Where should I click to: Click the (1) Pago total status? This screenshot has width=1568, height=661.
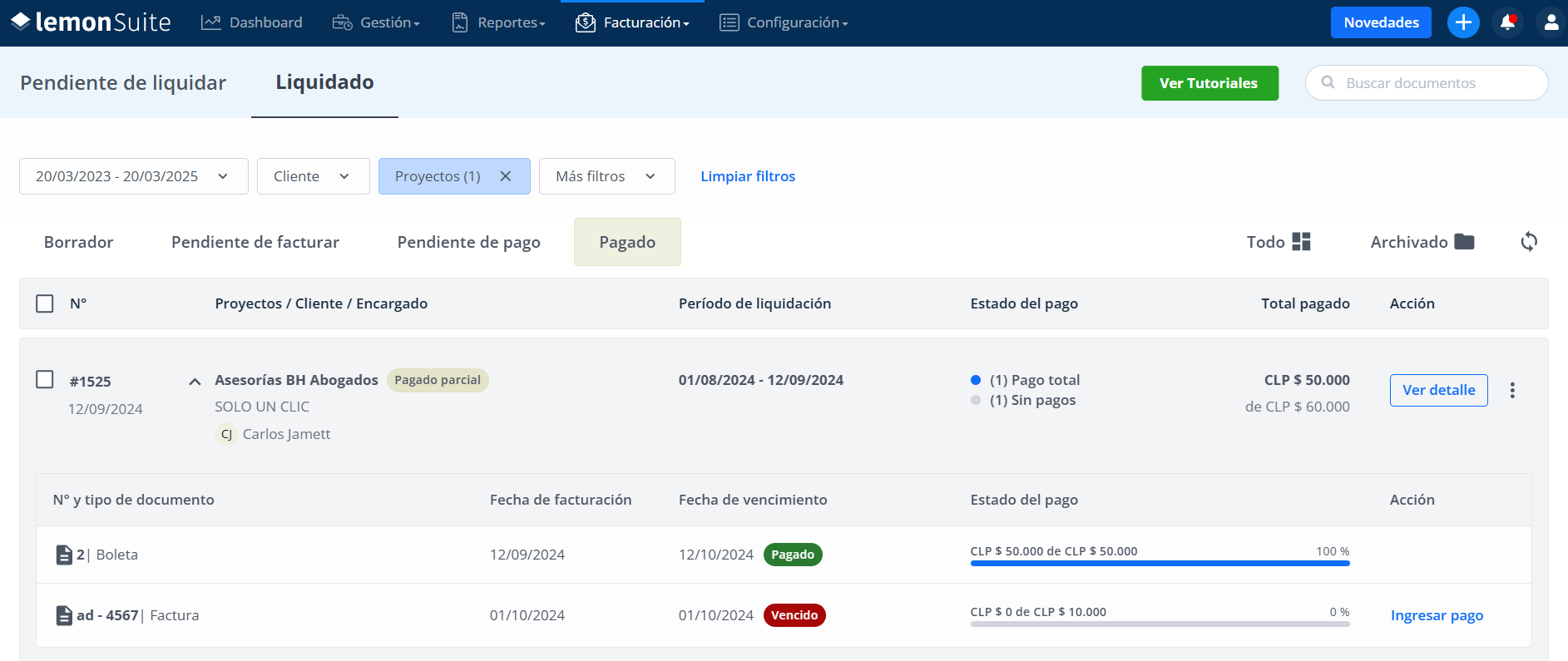1035,380
